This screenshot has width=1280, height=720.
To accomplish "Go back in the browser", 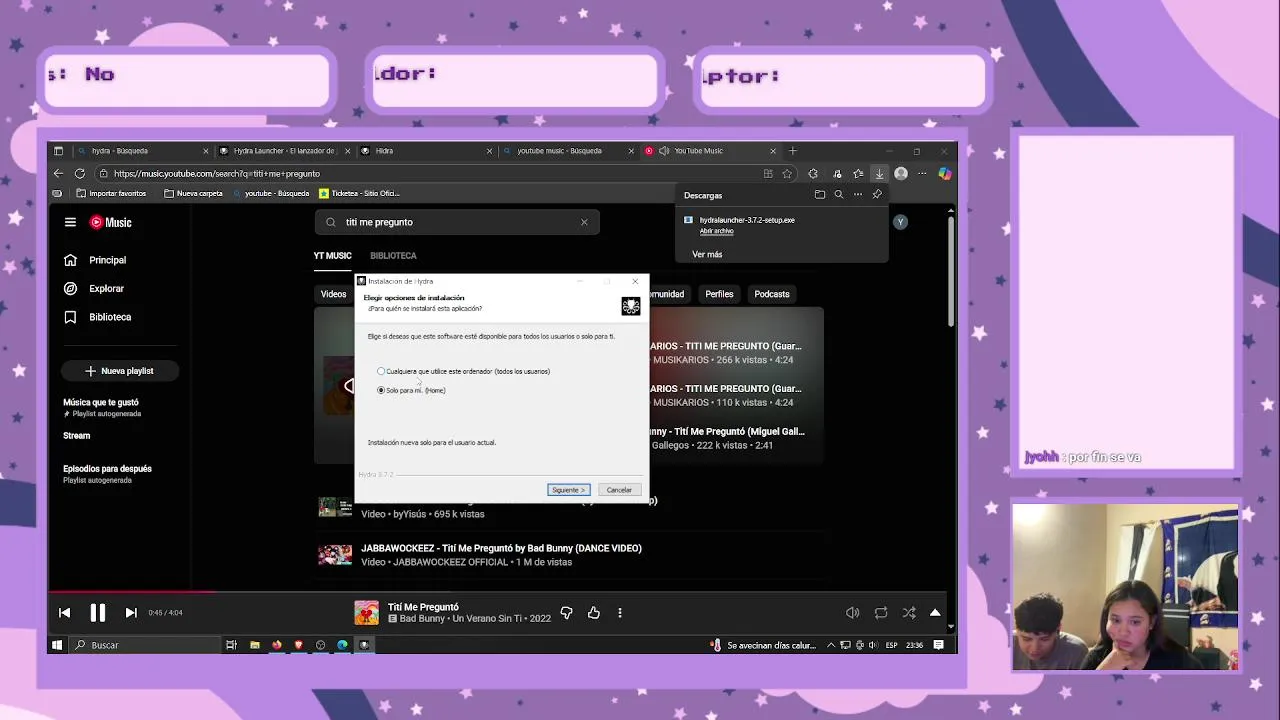I will point(58,174).
